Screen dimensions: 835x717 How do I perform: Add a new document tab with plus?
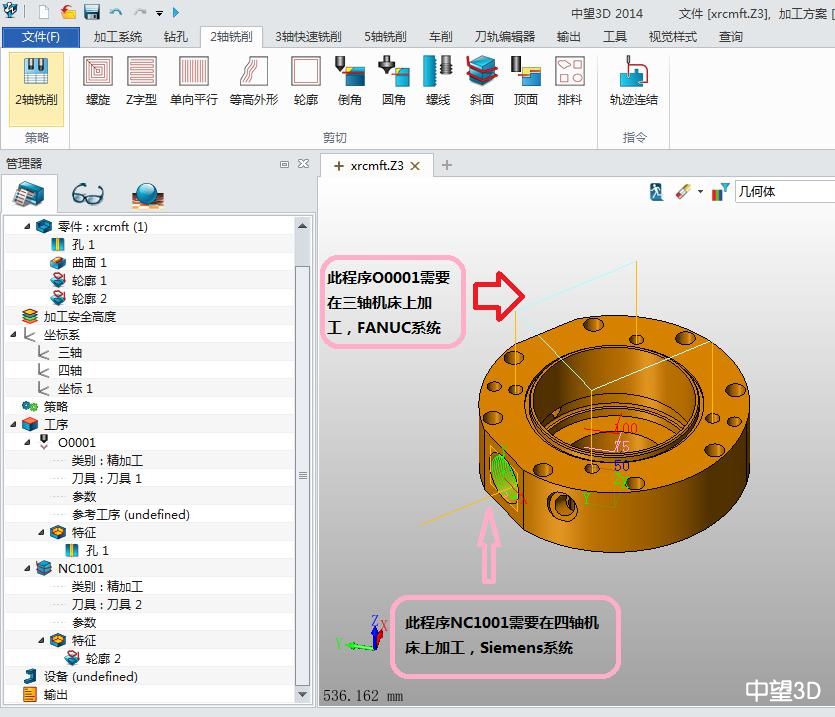pos(447,165)
